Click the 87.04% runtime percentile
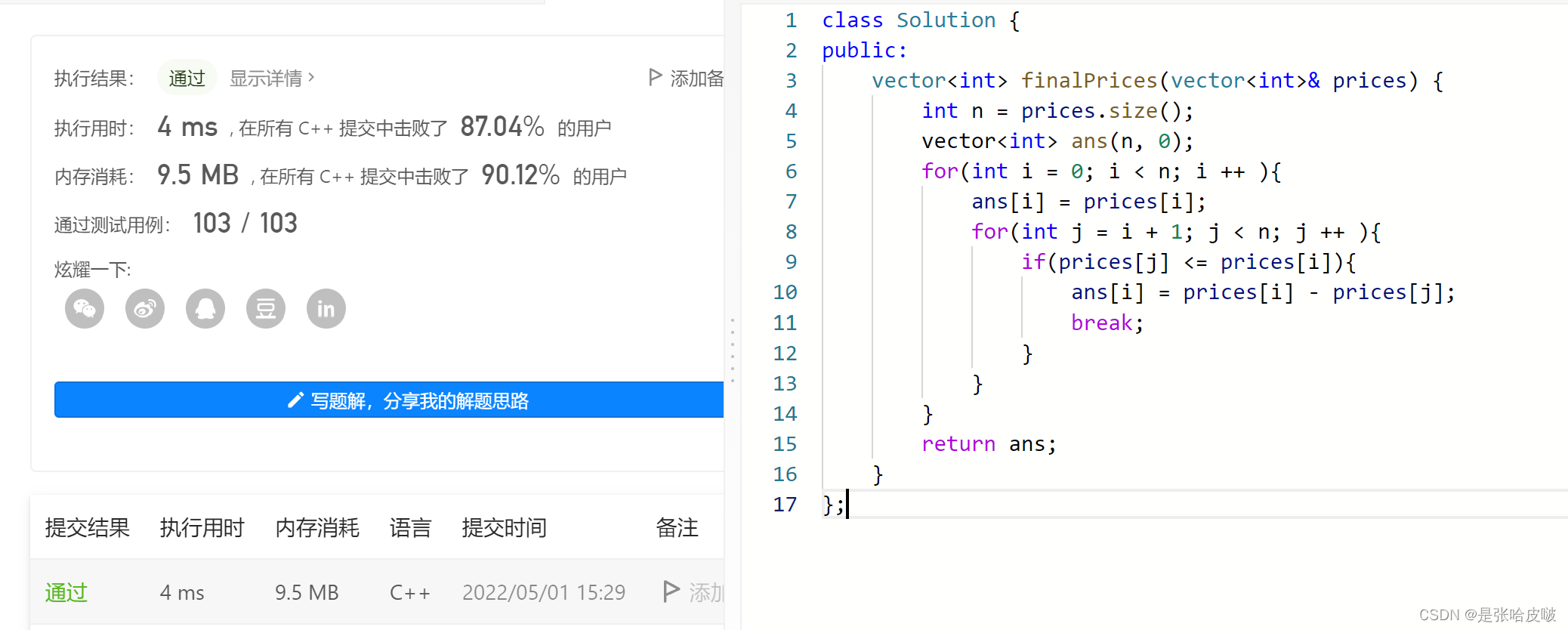Viewport: 1568px width, 630px height. 502,126
